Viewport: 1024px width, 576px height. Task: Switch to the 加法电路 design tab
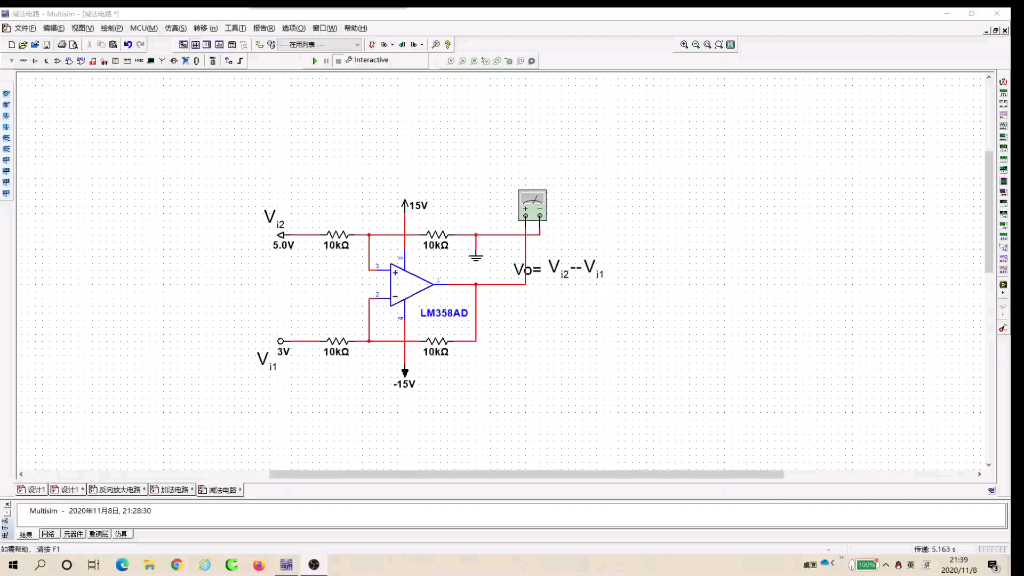tap(172, 490)
